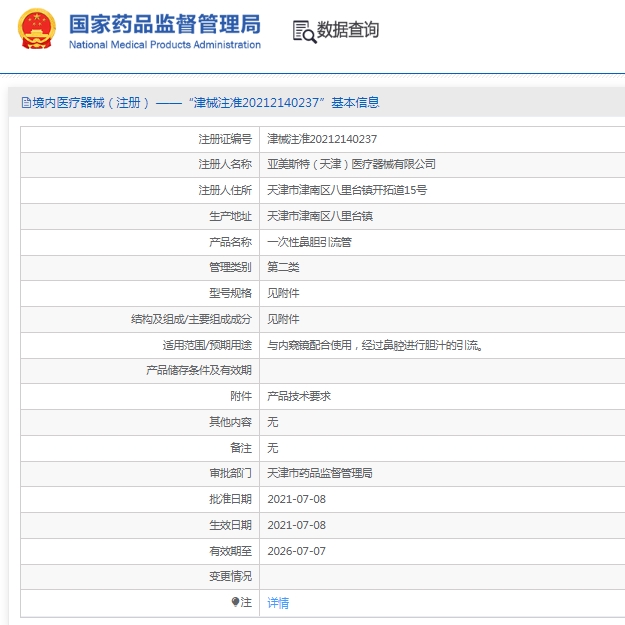Click the 生效日期 label
The height and width of the screenshot is (625, 625).
click(x=230, y=525)
